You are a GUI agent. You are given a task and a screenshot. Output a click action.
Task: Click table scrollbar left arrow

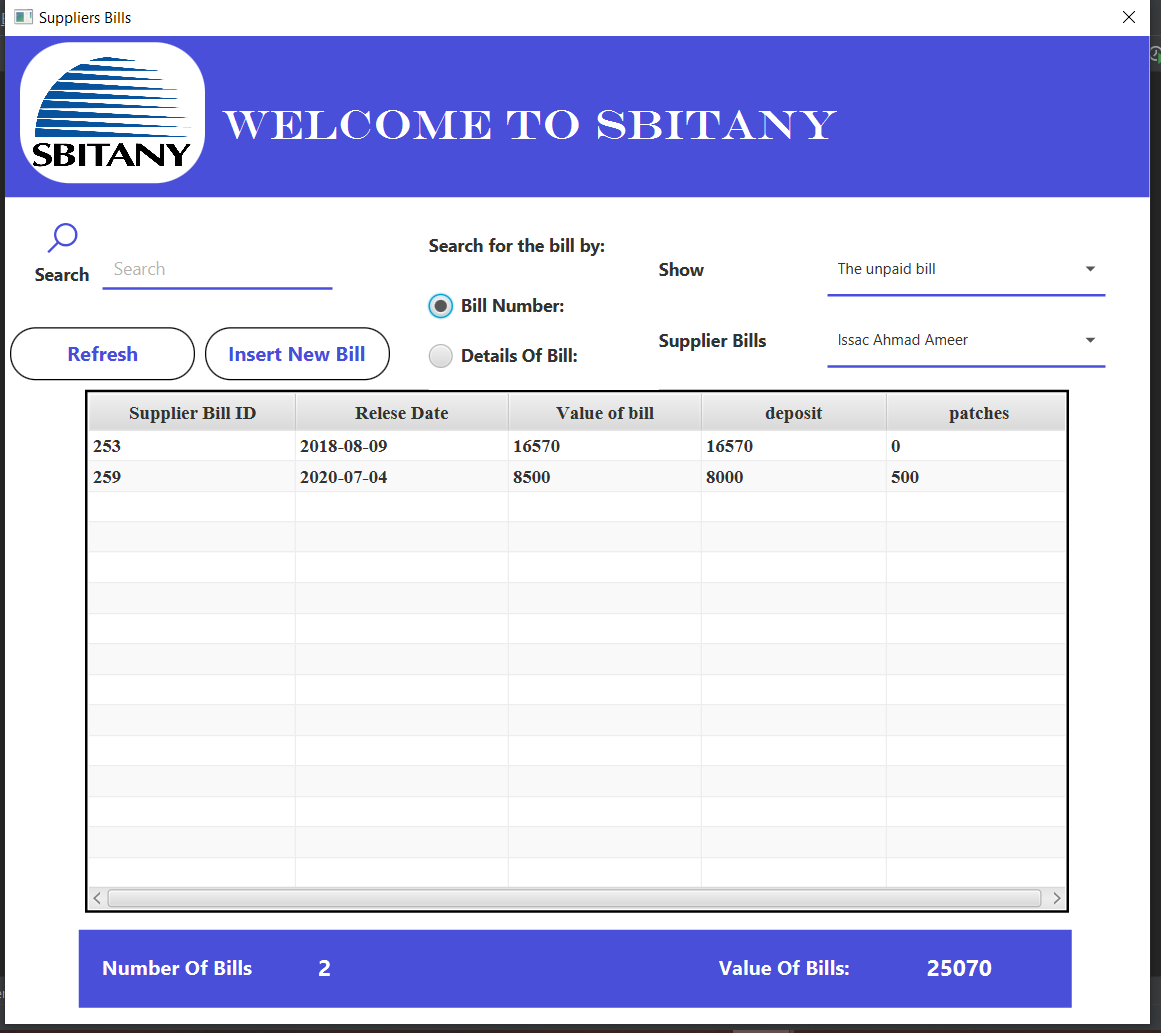(x=97, y=898)
